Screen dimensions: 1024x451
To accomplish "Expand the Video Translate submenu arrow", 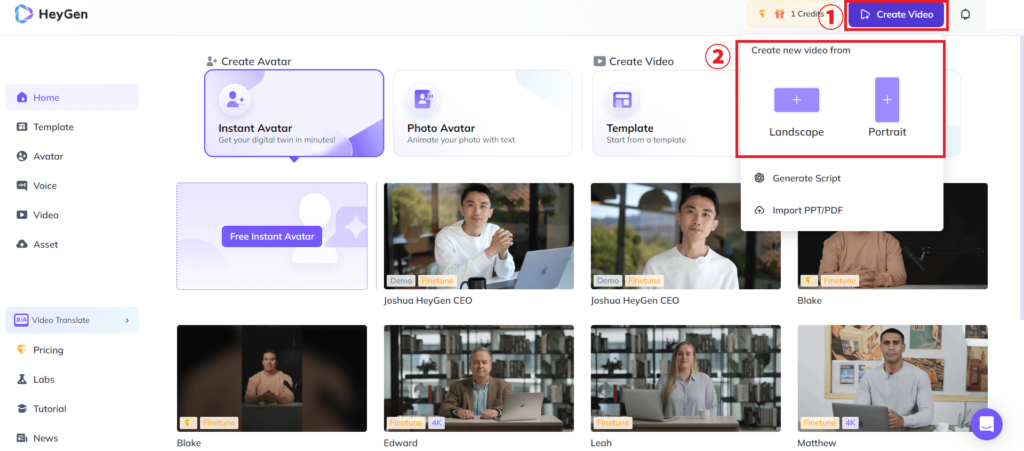I will click(x=127, y=320).
